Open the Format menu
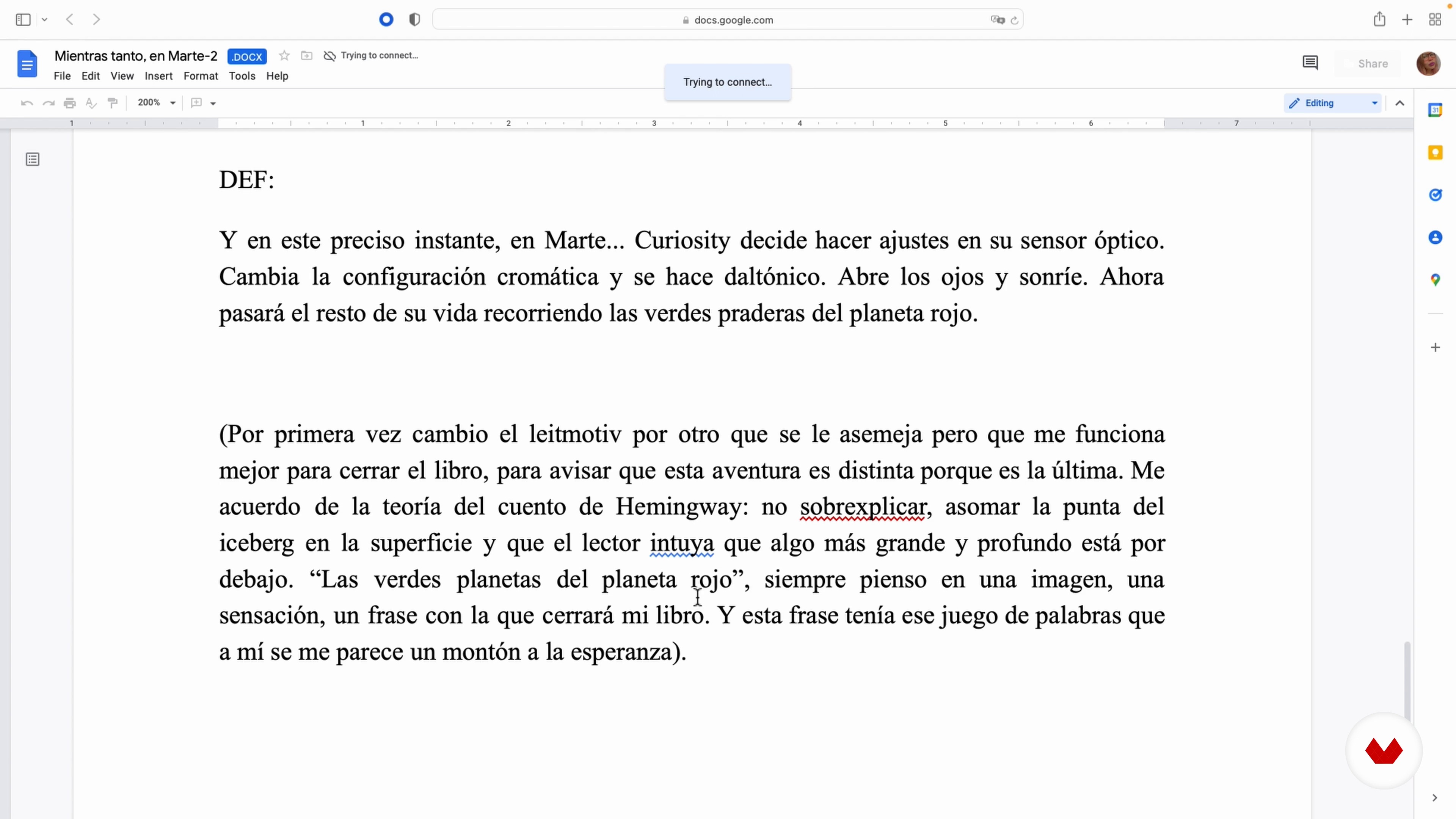 tap(201, 76)
